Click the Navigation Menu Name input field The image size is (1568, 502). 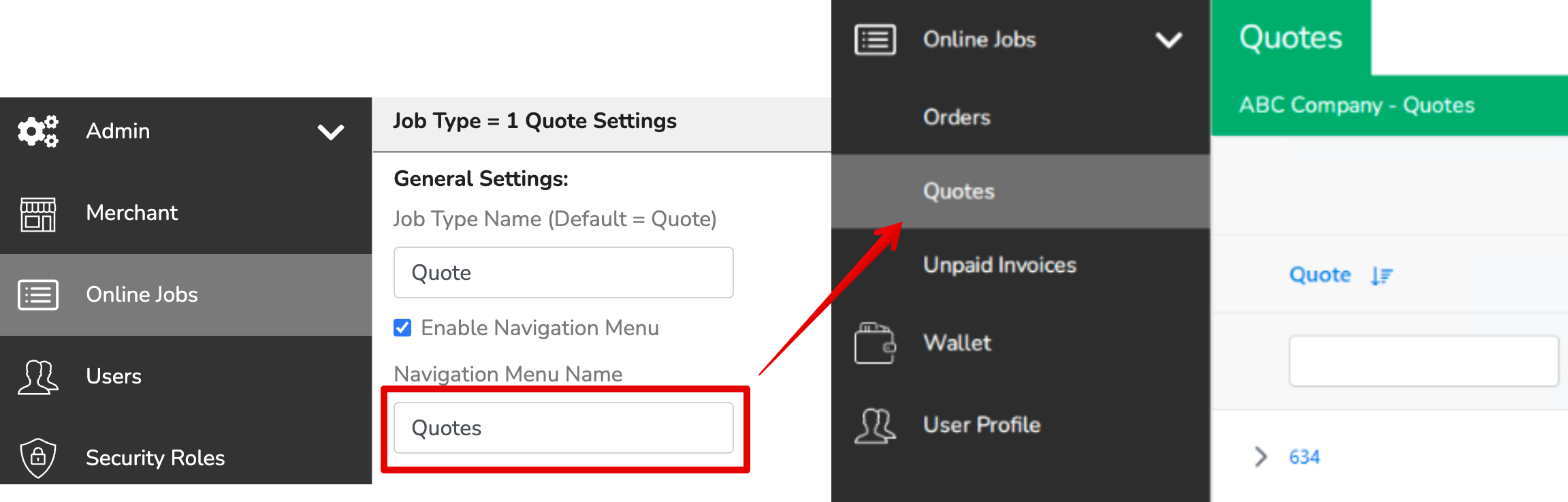click(x=564, y=428)
